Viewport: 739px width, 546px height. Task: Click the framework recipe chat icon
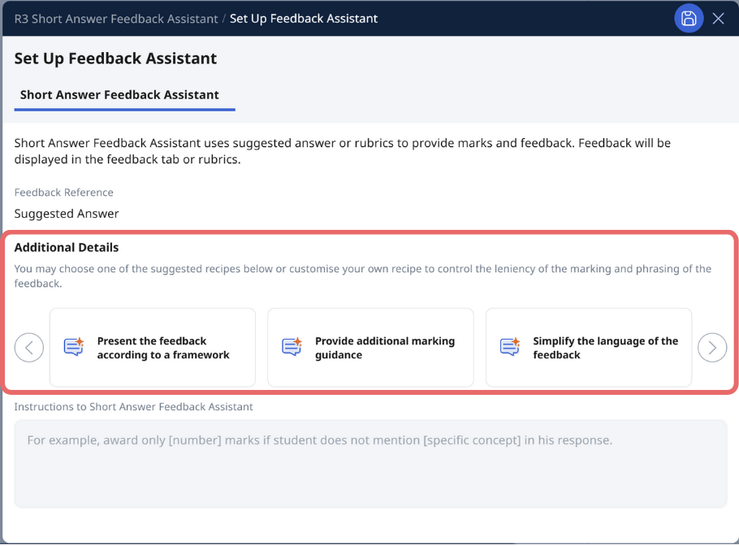click(x=74, y=347)
